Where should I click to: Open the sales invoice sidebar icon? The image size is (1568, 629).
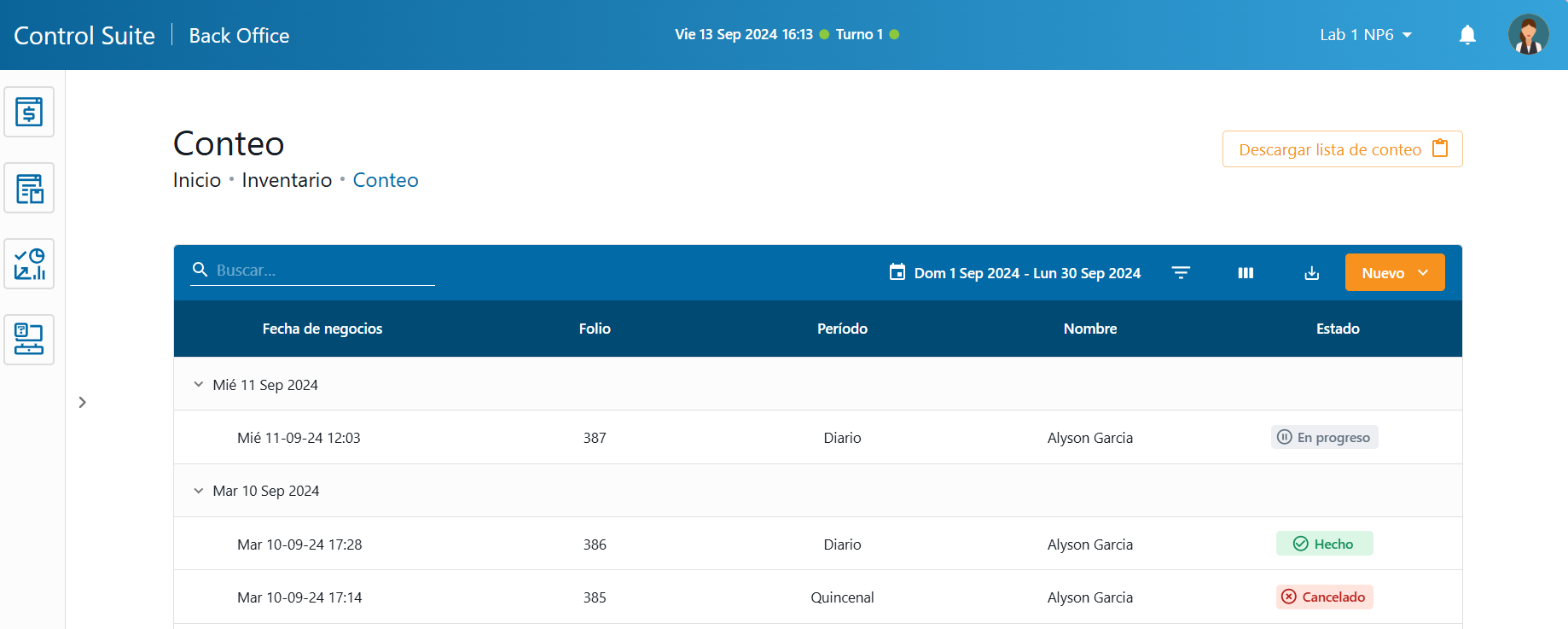click(x=29, y=112)
